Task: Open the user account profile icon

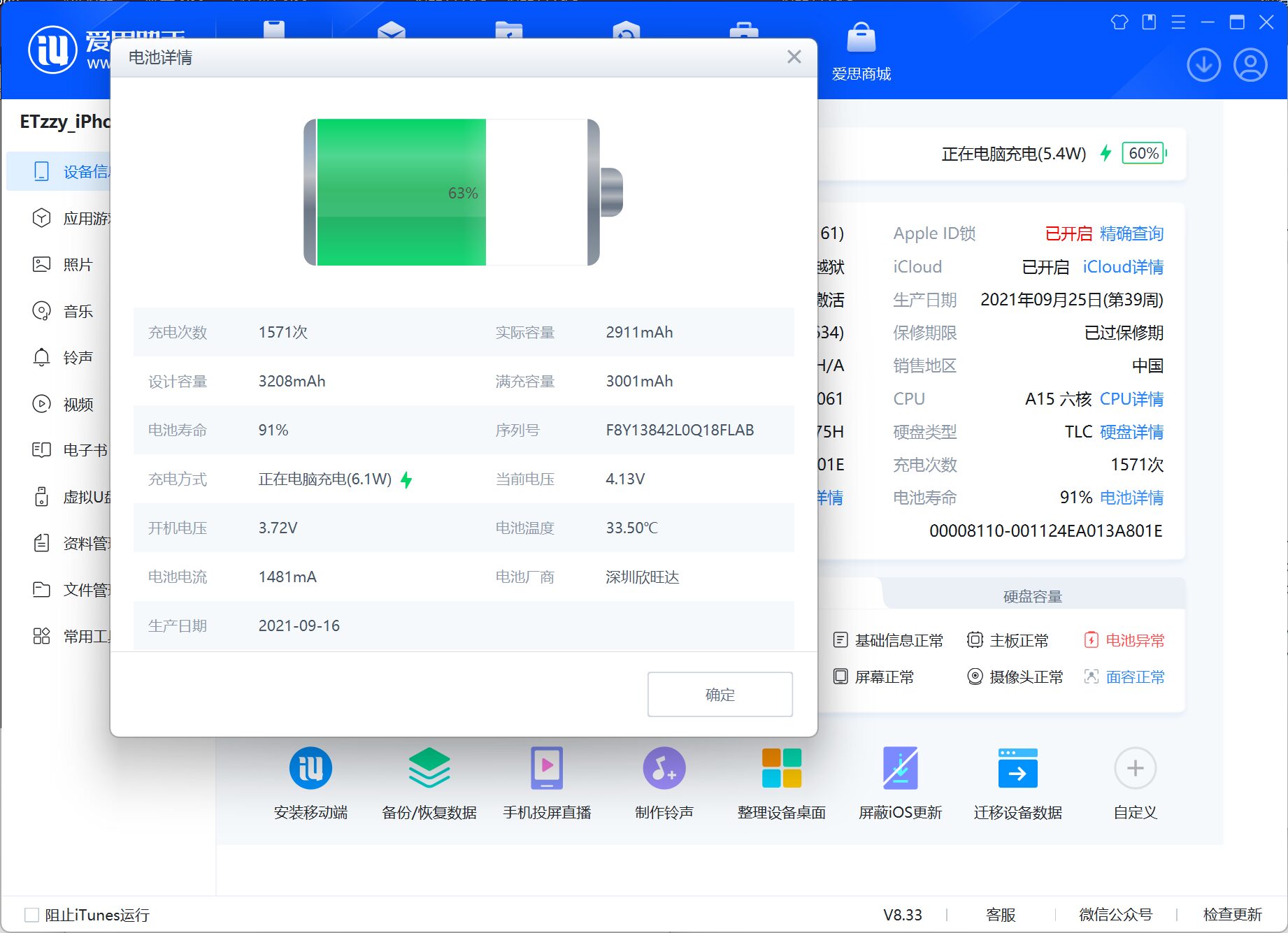Action: 1250,65
